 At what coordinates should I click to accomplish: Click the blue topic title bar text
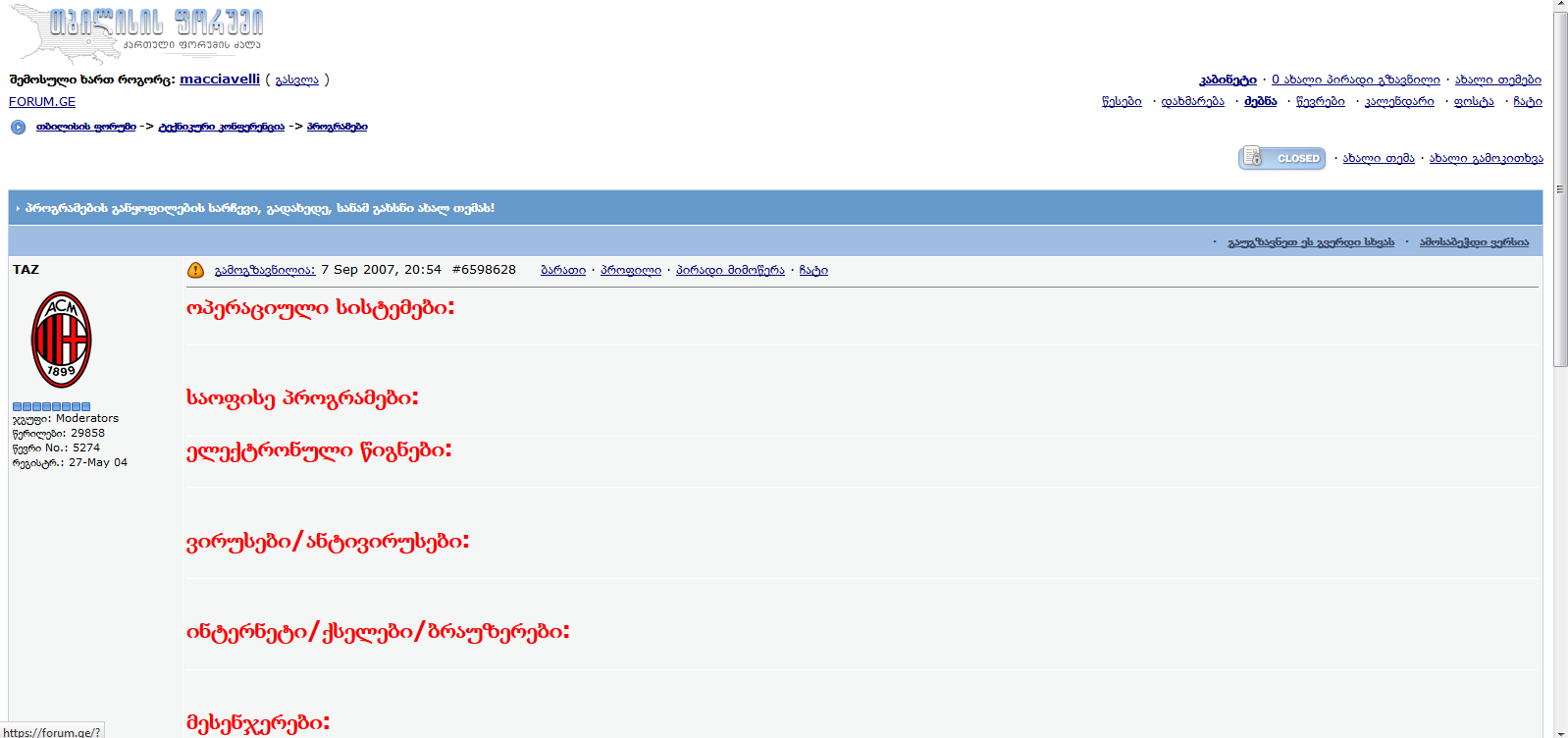point(260,208)
